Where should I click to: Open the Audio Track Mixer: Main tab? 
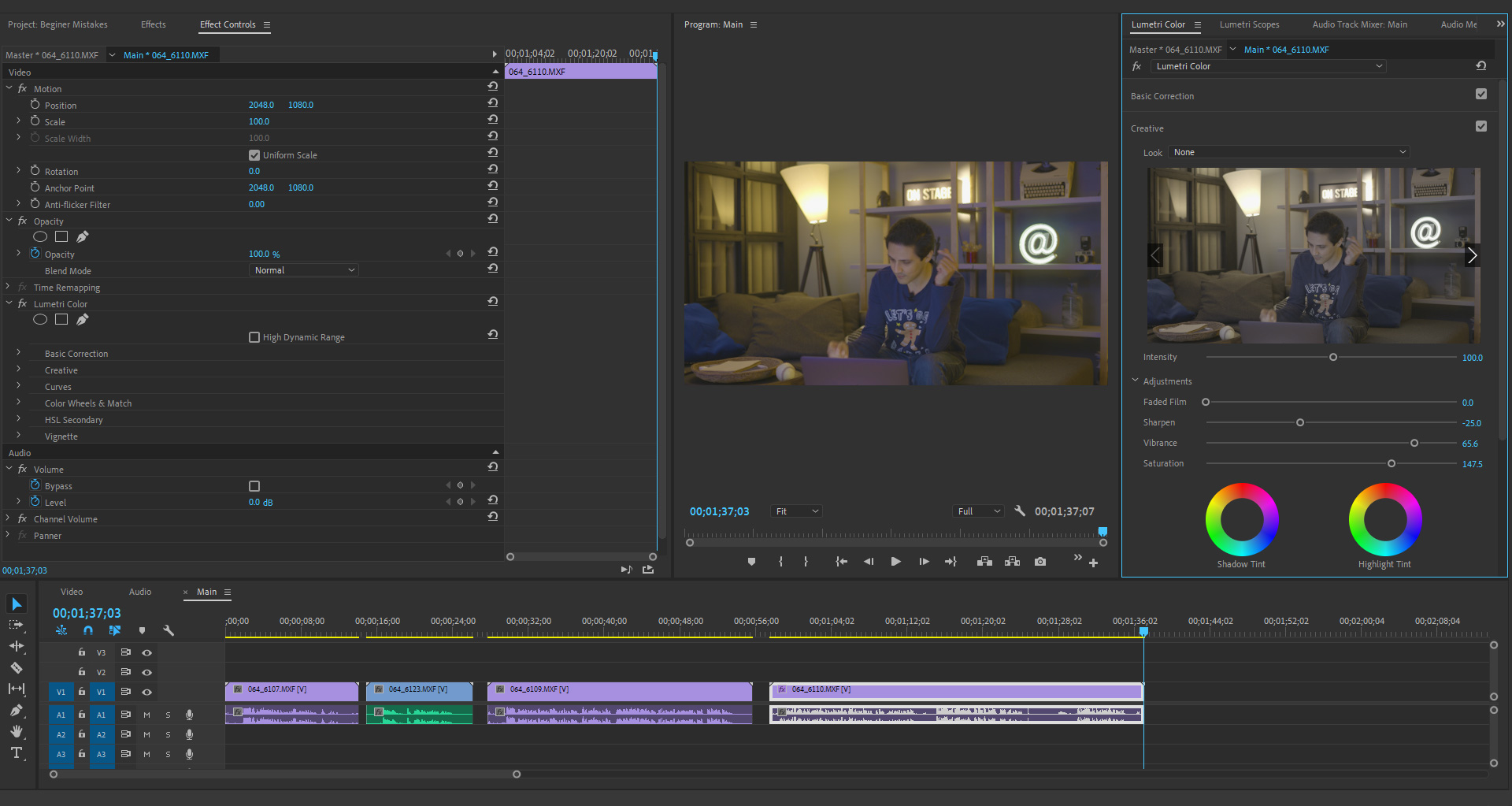point(1359,24)
